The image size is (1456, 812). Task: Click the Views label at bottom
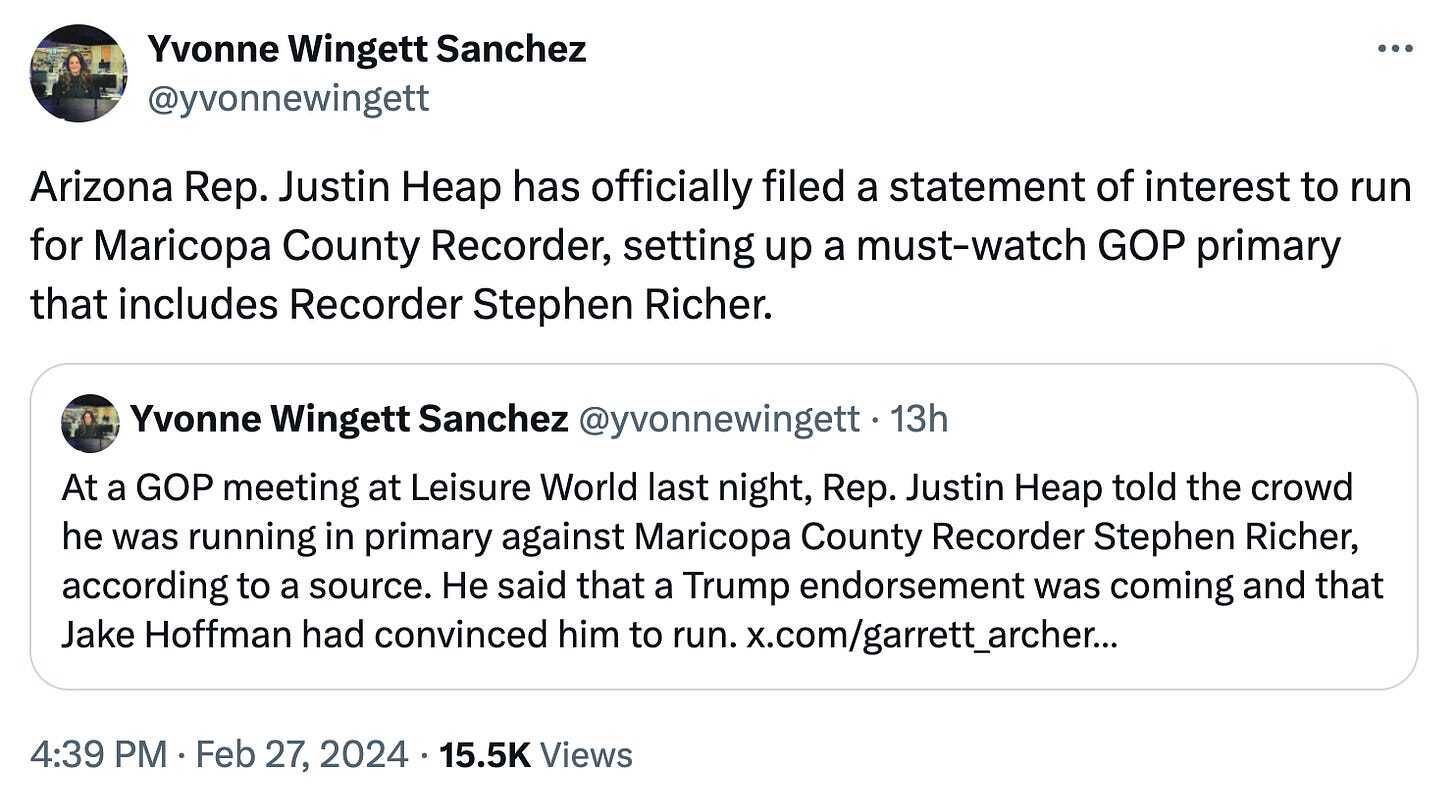(587, 754)
